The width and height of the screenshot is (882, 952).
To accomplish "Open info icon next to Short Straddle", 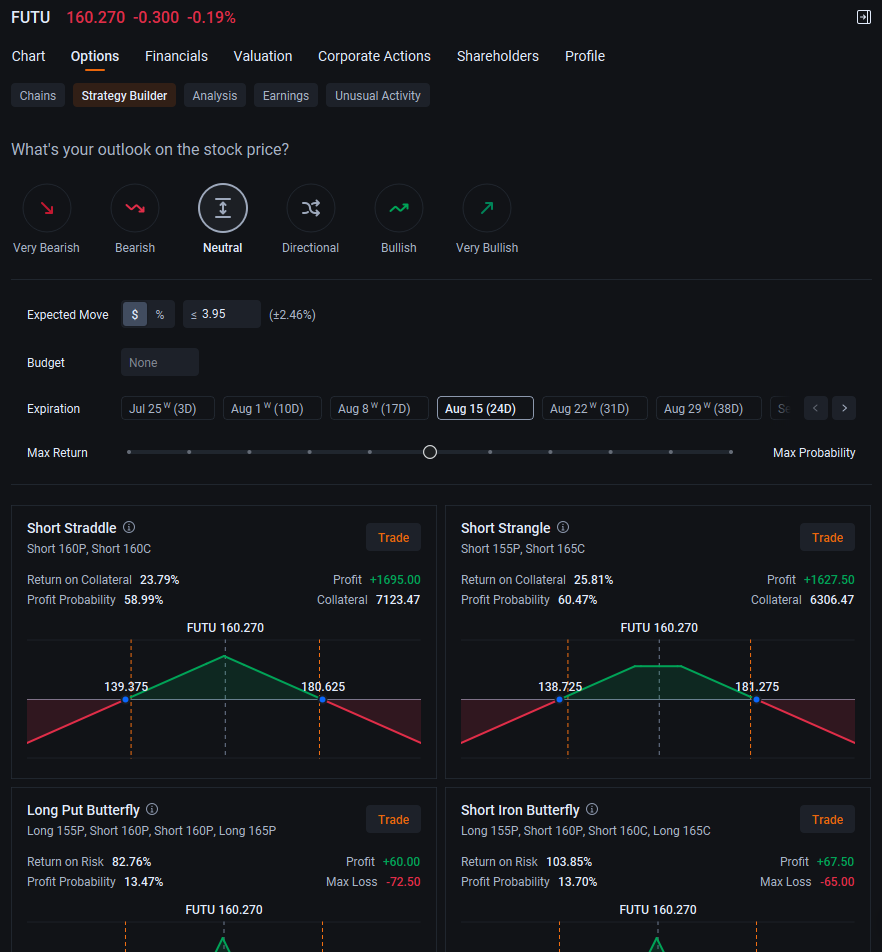I will tap(129, 527).
